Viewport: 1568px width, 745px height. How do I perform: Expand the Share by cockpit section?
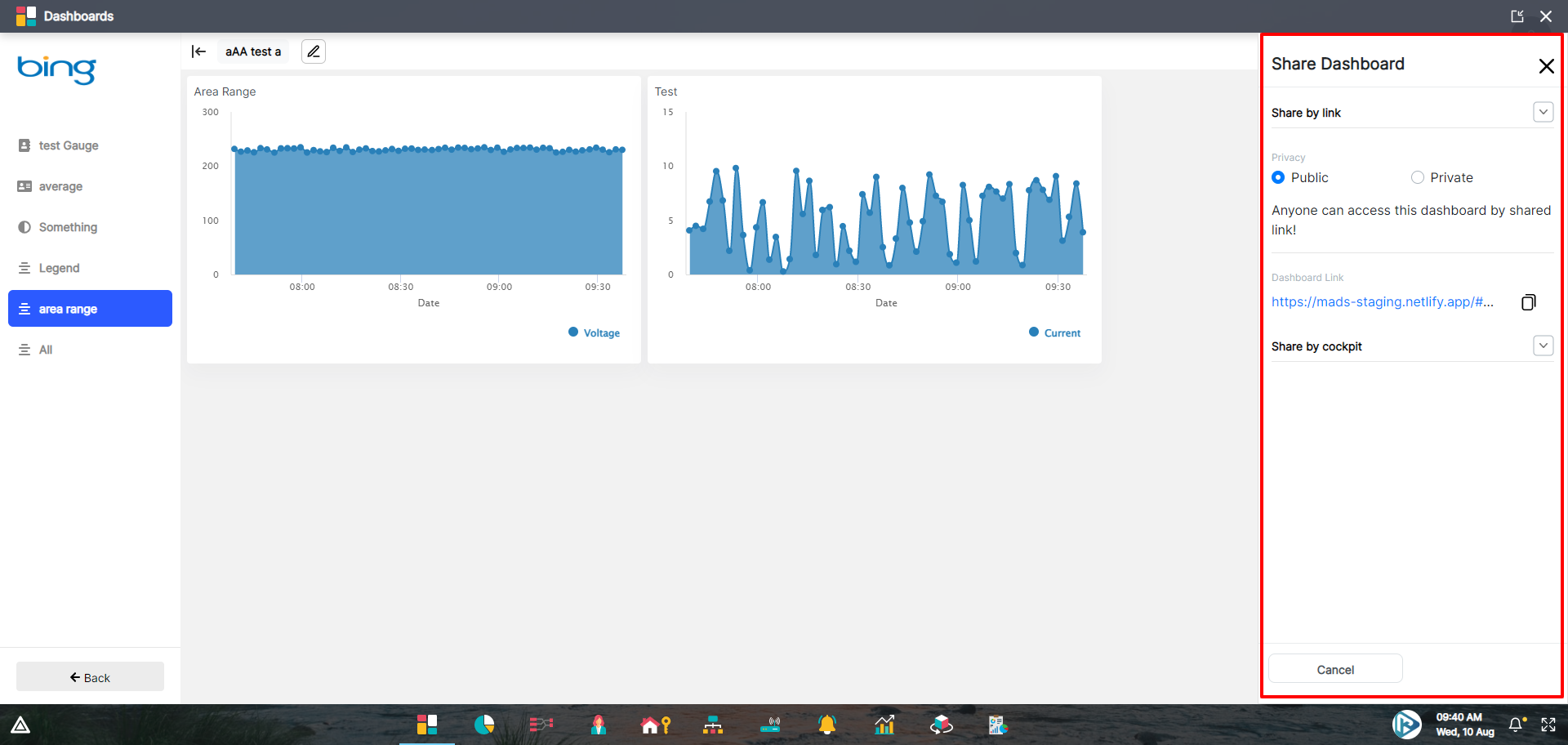(x=1543, y=346)
